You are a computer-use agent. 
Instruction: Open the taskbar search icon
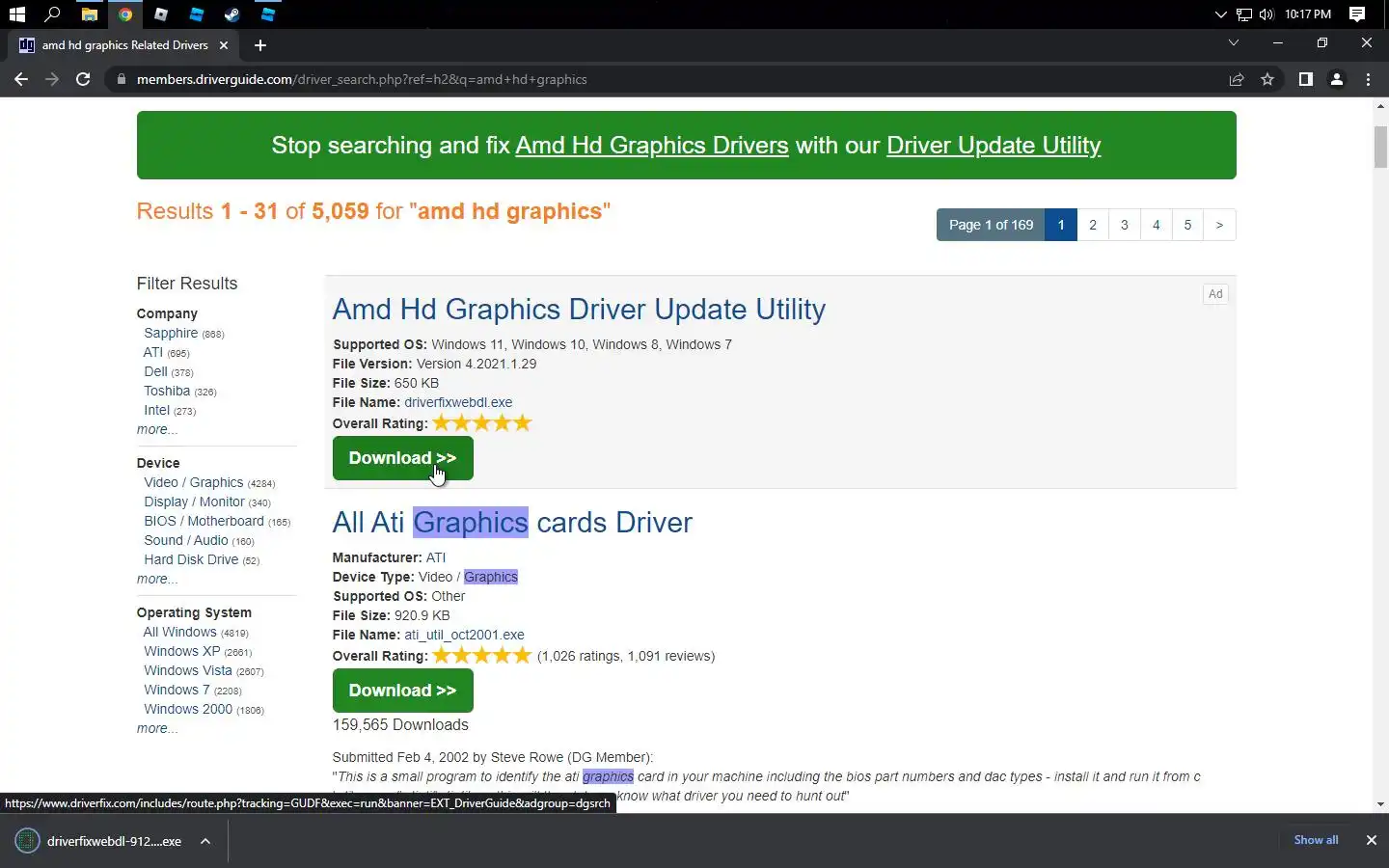tap(52, 14)
